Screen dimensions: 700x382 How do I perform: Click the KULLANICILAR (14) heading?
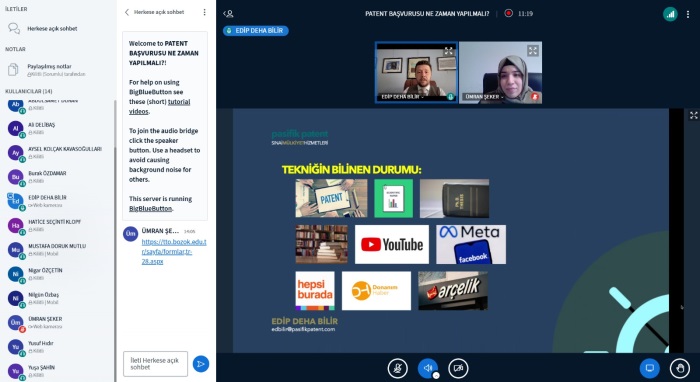tap(29, 91)
